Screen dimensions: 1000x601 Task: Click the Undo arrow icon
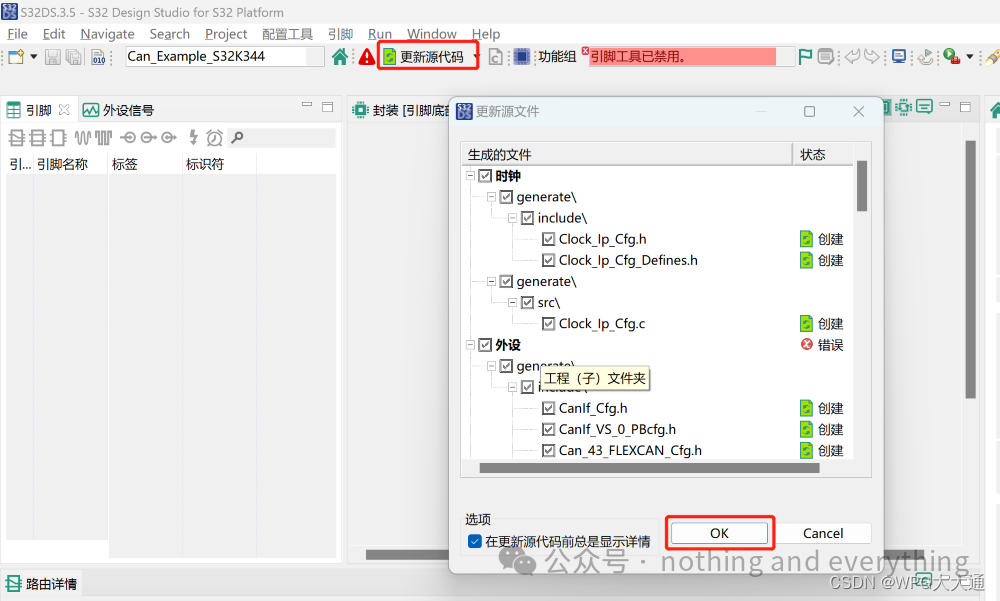(853, 57)
